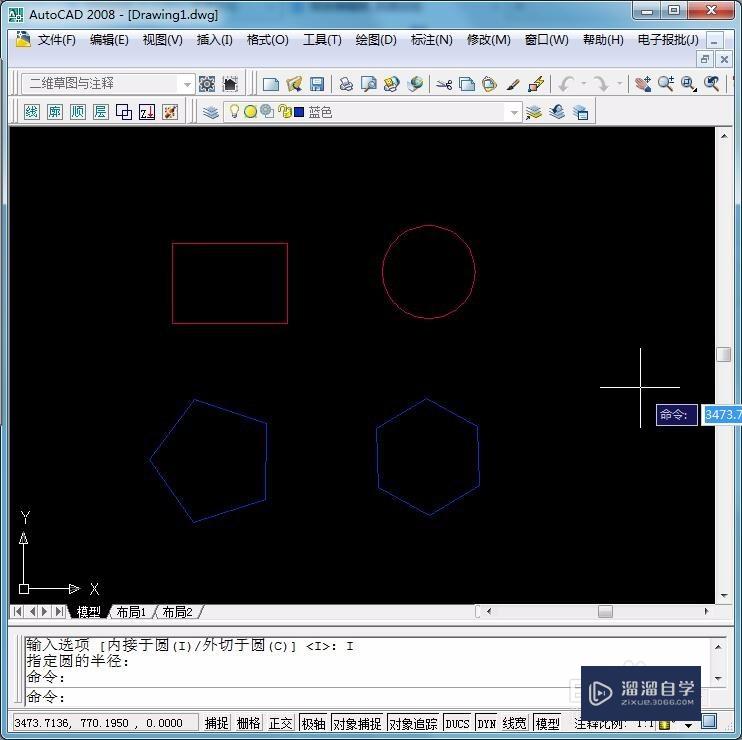Open the 工具(T) menu
742x740 pixels.
tap(322, 40)
